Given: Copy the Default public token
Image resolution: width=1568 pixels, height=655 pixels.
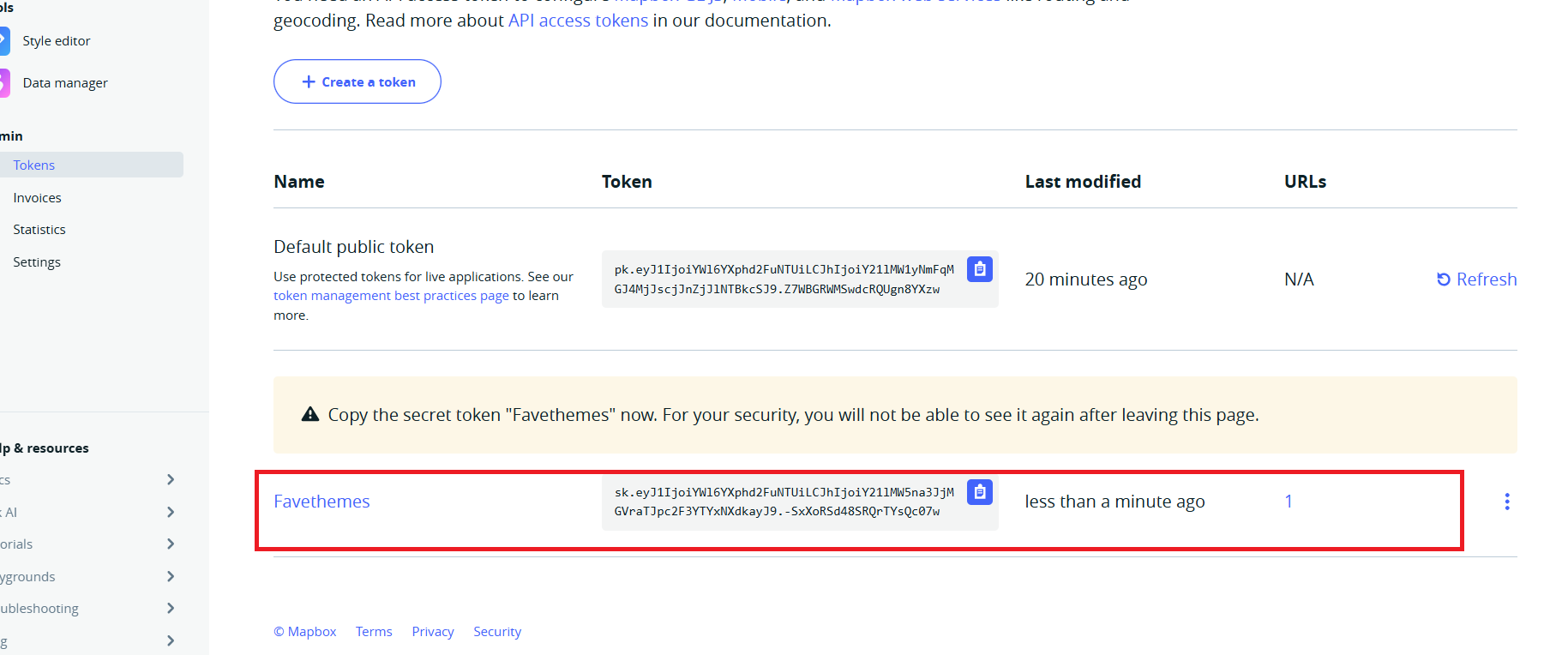Looking at the screenshot, I should click(x=979, y=269).
